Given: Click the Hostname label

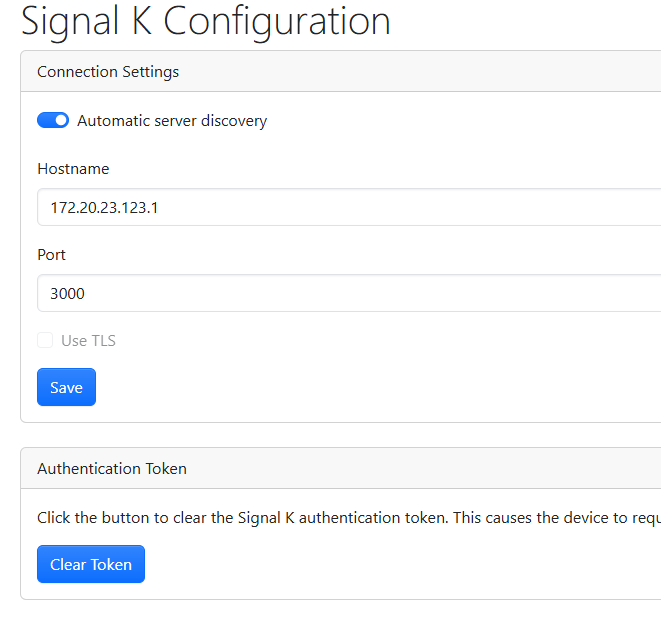Looking at the screenshot, I should tap(73, 169).
